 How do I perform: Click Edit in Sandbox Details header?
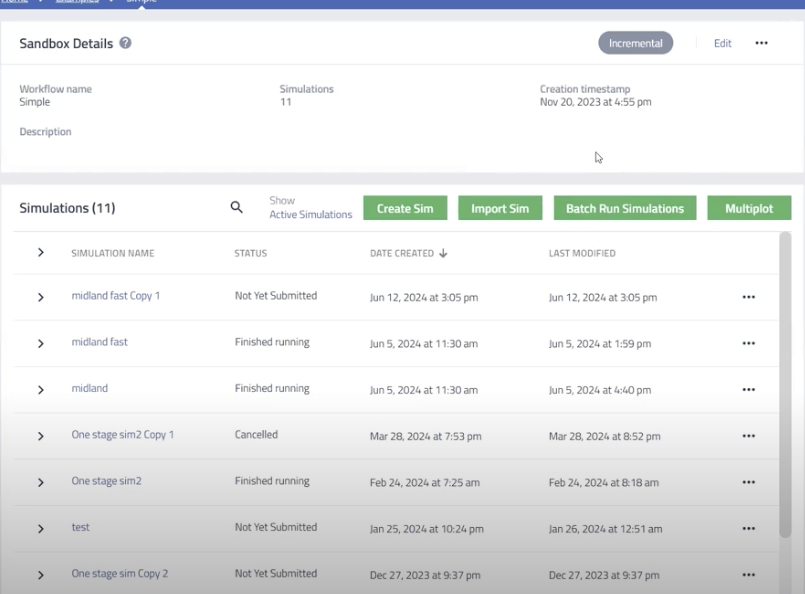point(722,43)
